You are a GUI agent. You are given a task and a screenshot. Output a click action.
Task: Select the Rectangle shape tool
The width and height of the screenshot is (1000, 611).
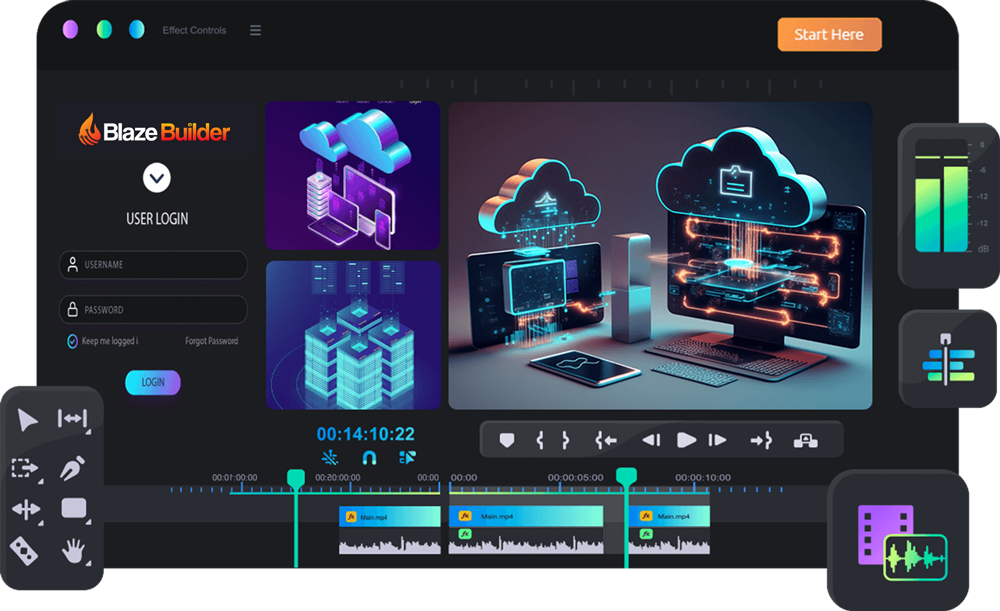click(74, 508)
